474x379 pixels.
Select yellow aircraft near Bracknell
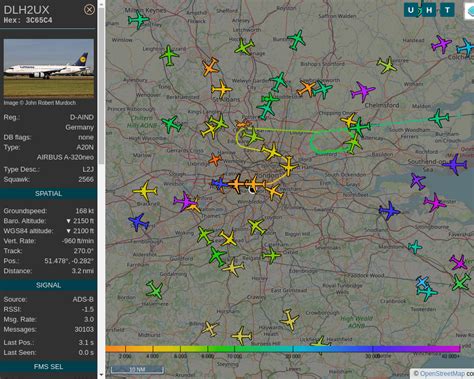click(x=145, y=191)
